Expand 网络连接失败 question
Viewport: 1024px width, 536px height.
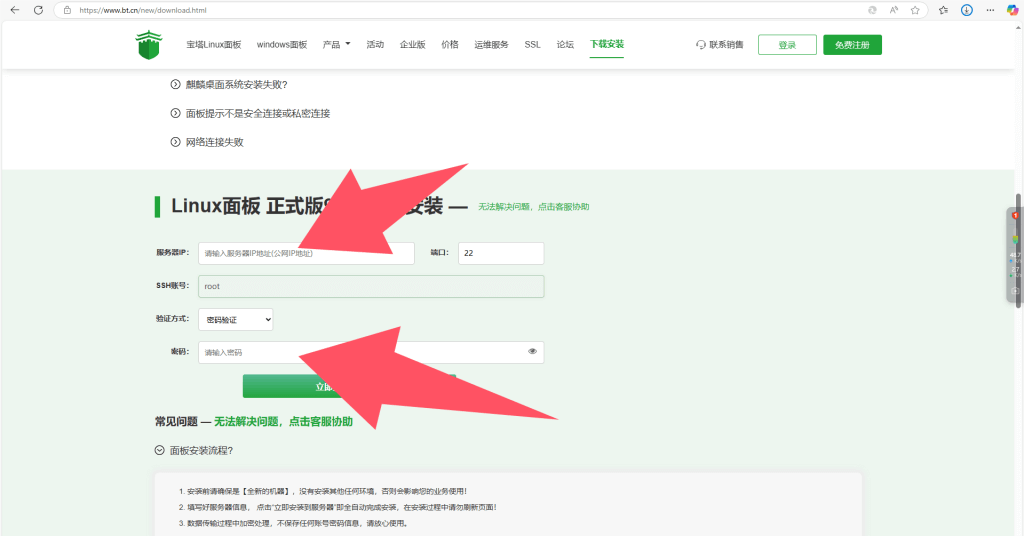207,142
